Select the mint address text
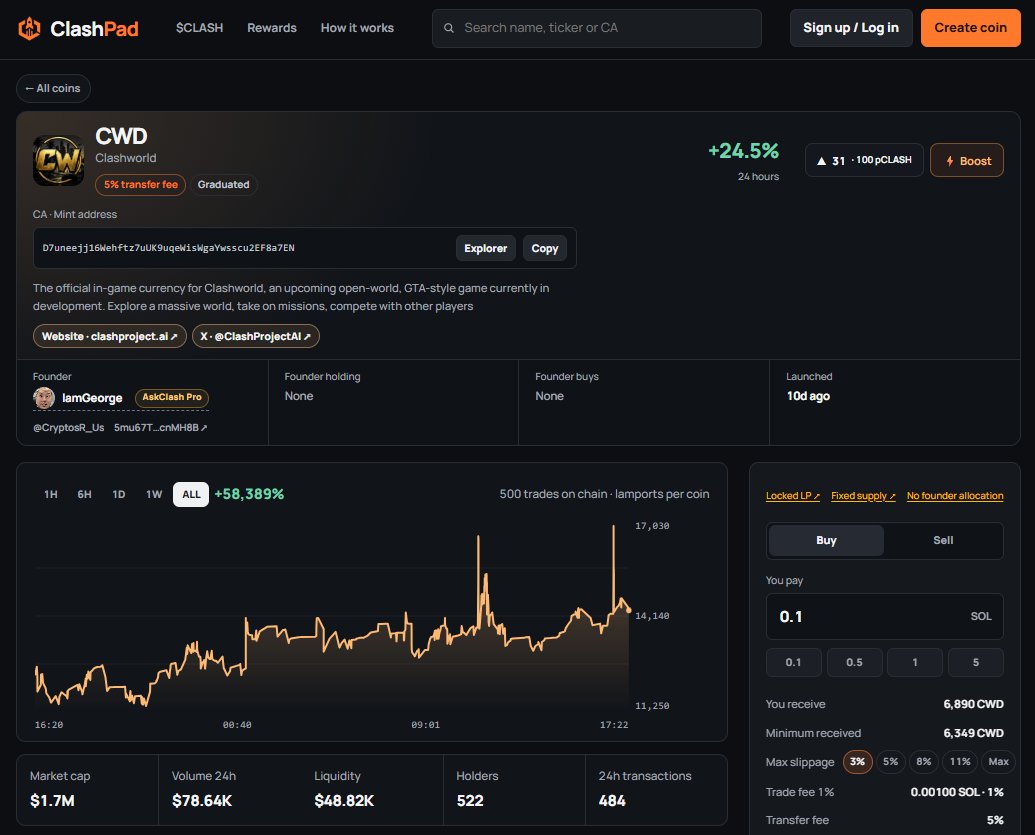The width and height of the screenshot is (1035, 835). (x=168, y=248)
